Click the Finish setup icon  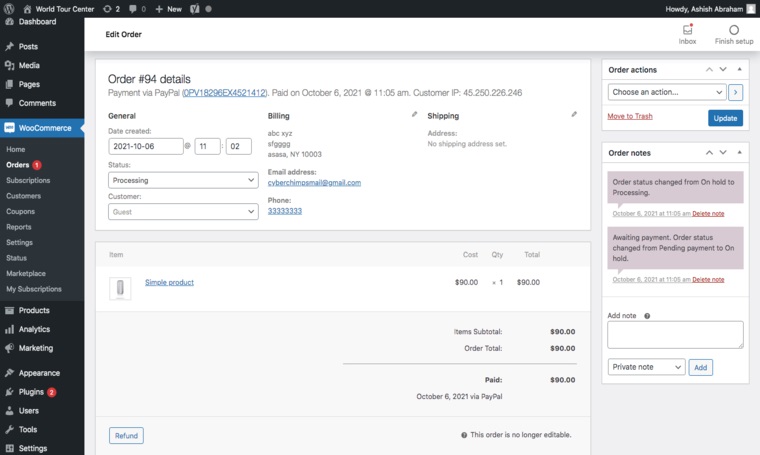pyautogui.click(x=733, y=31)
